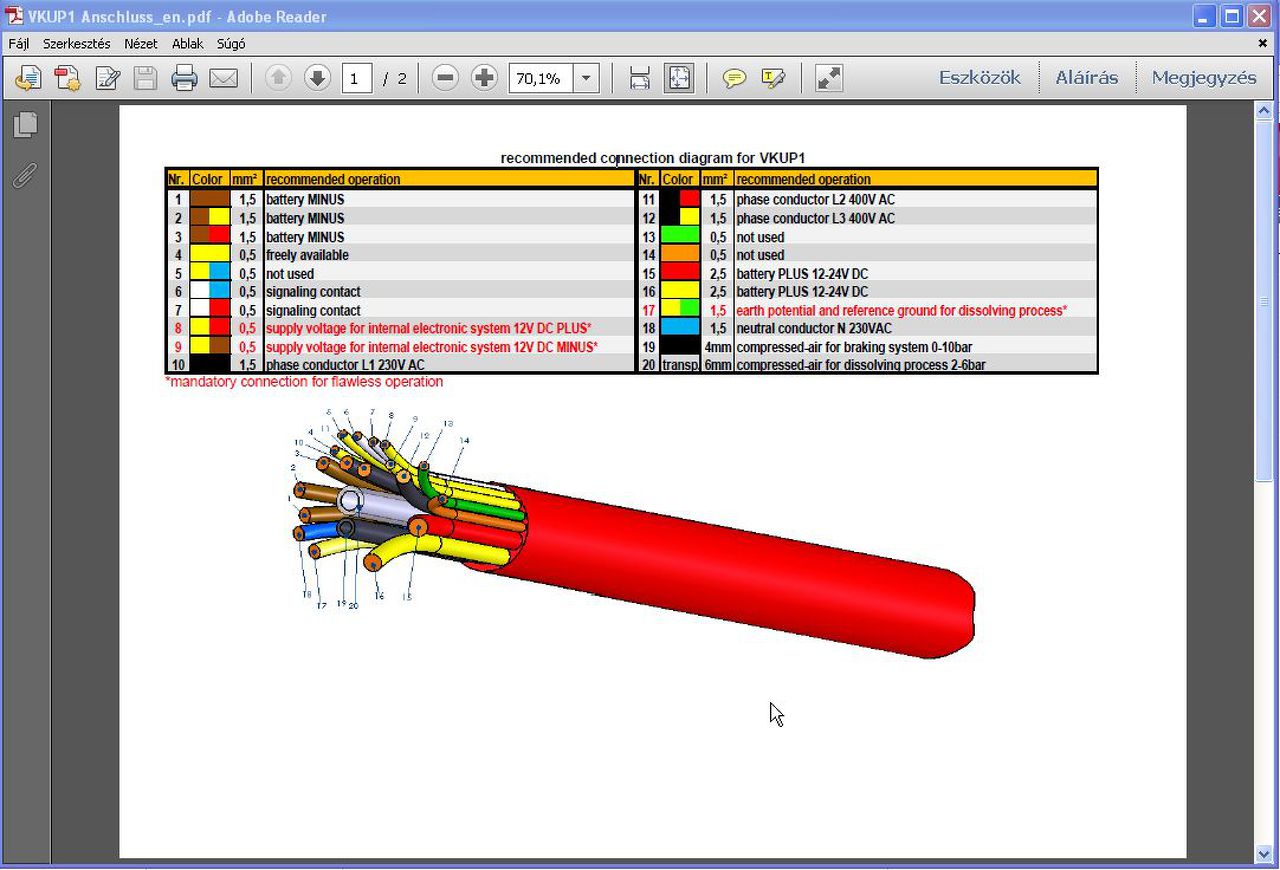Viewport: 1280px width, 870px height.
Task: Click the fit one full page icon
Action: (679, 78)
